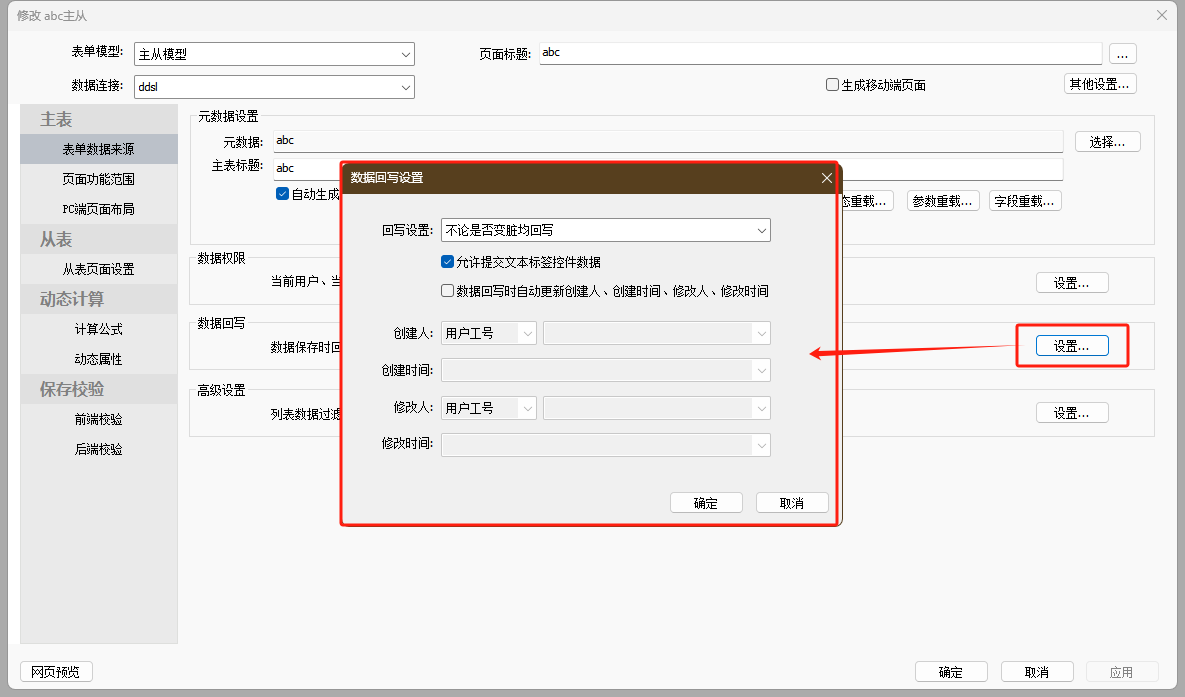Open 从表页面设置 in sidebar
Image resolution: width=1185 pixels, height=697 pixels.
coord(98,269)
